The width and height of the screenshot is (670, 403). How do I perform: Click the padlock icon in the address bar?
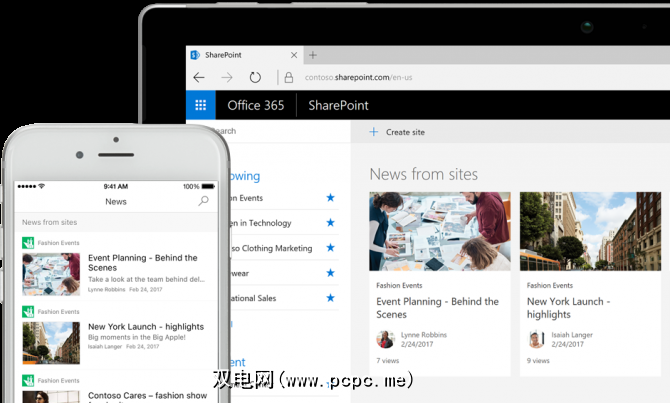coord(289,77)
